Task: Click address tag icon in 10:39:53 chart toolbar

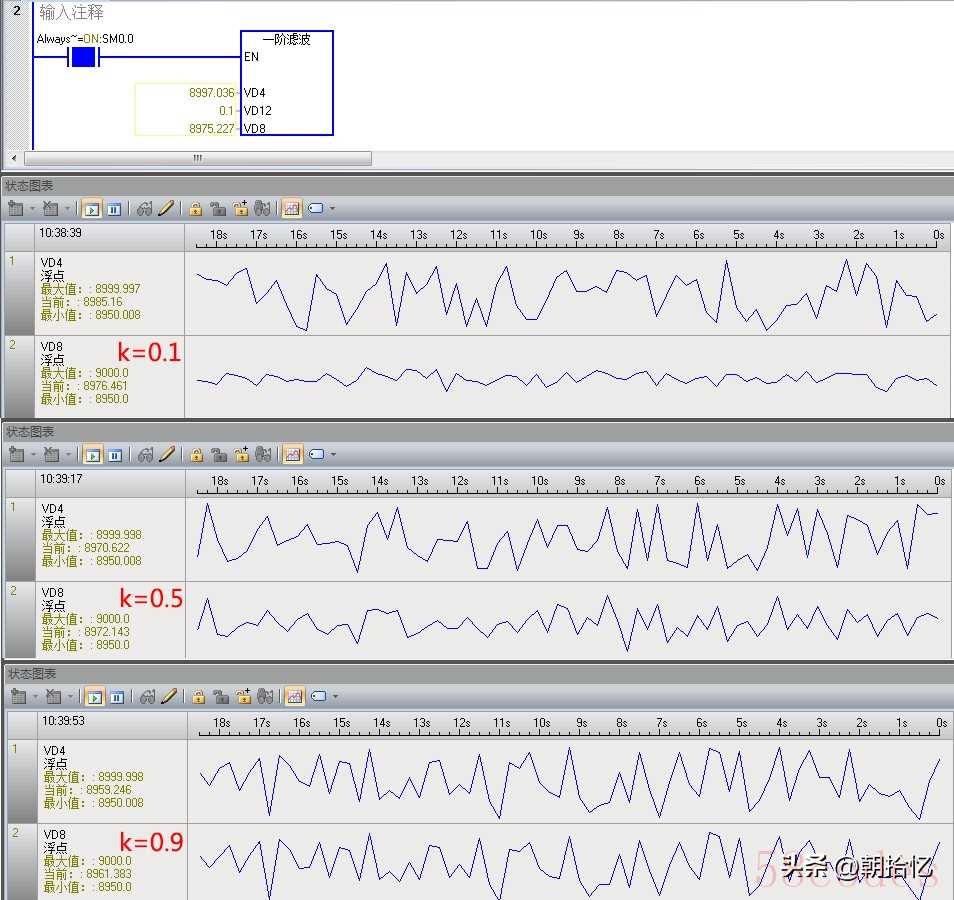Action: click(x=319, y=696)
